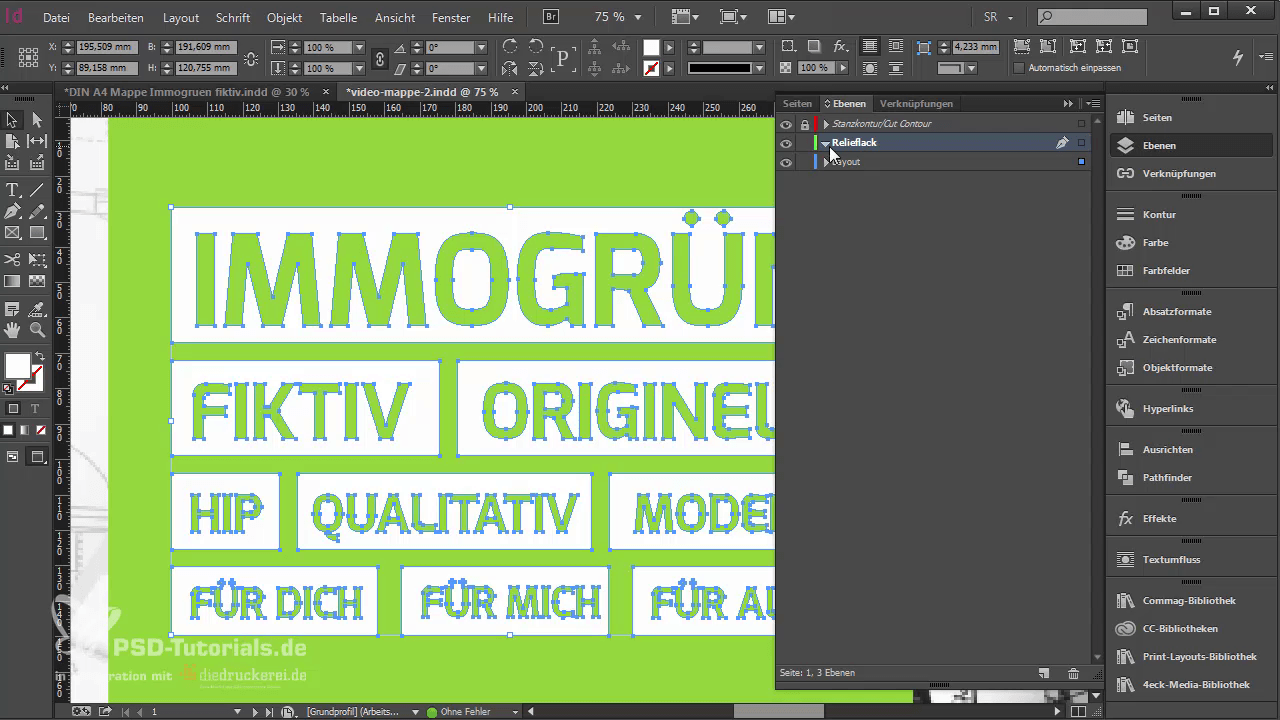
Task: Click the large fill swatch in toolbox
Action: click(18, 367)
